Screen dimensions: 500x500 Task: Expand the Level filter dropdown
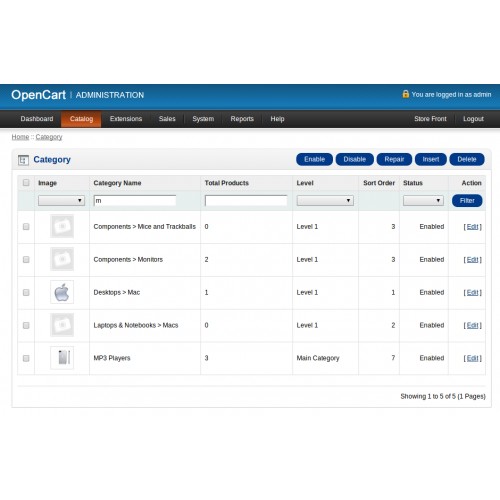click(x=325, y=201)
